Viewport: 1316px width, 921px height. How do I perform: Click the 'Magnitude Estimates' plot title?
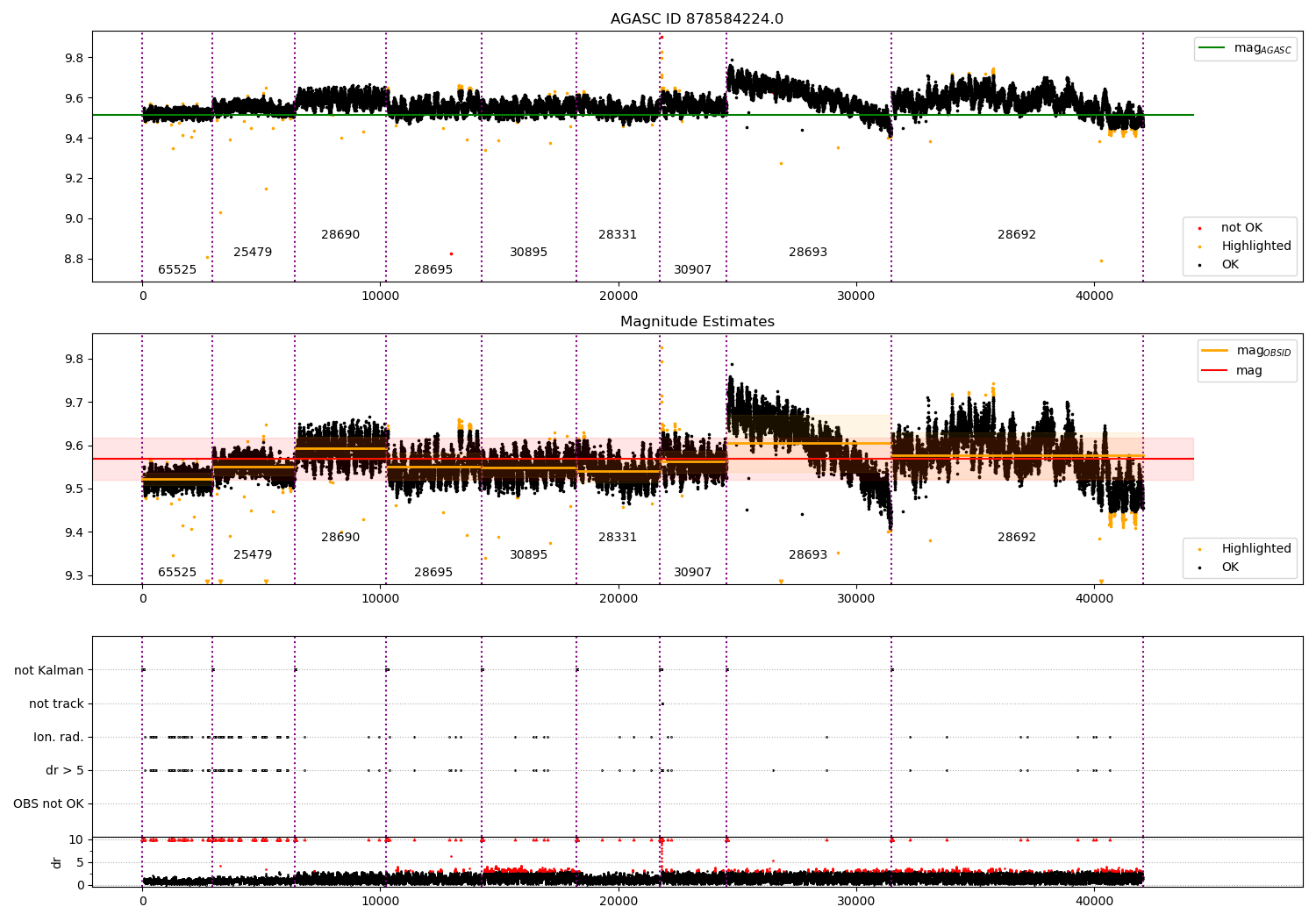697,322
